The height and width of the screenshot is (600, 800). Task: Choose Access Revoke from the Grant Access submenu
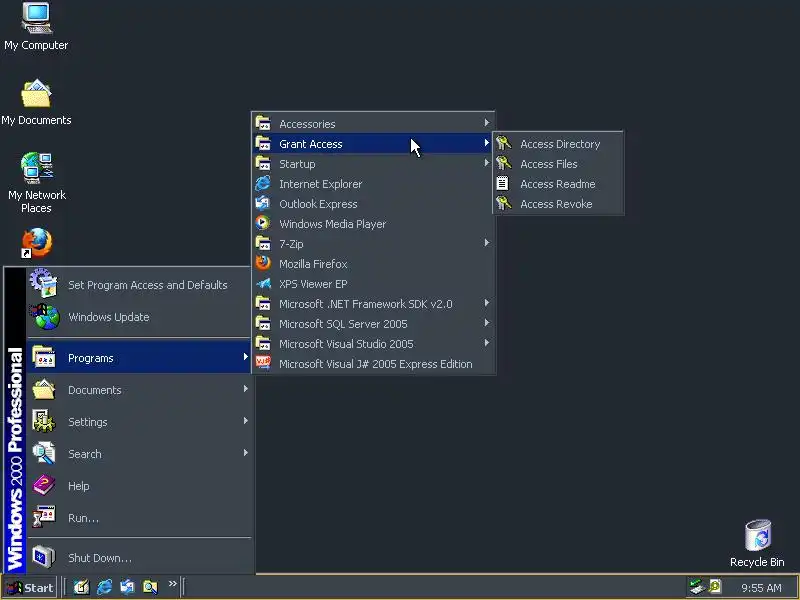click(x=558, y=204)
